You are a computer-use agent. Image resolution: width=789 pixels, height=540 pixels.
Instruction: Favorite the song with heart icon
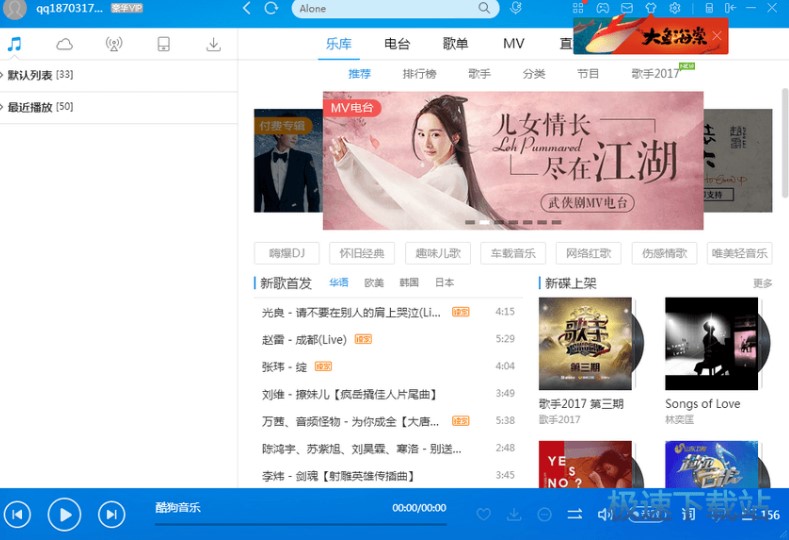[x=484, y=514]
